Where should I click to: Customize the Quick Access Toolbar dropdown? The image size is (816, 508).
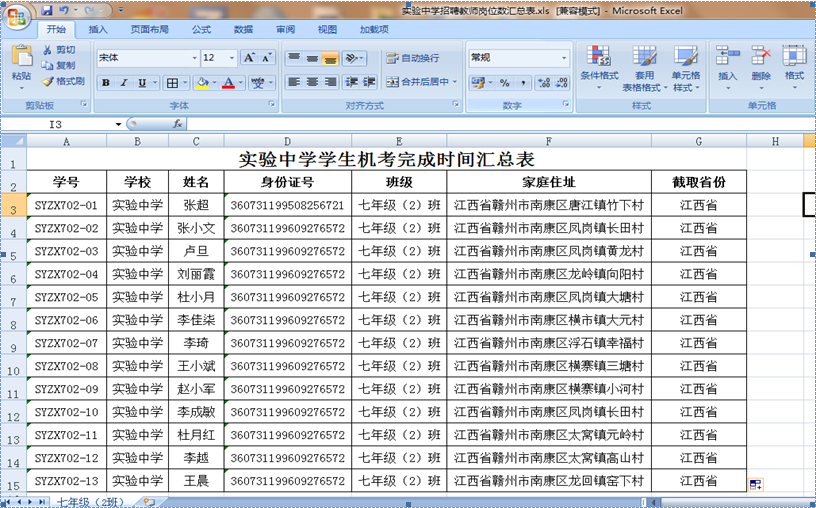(x=120, y=10)
